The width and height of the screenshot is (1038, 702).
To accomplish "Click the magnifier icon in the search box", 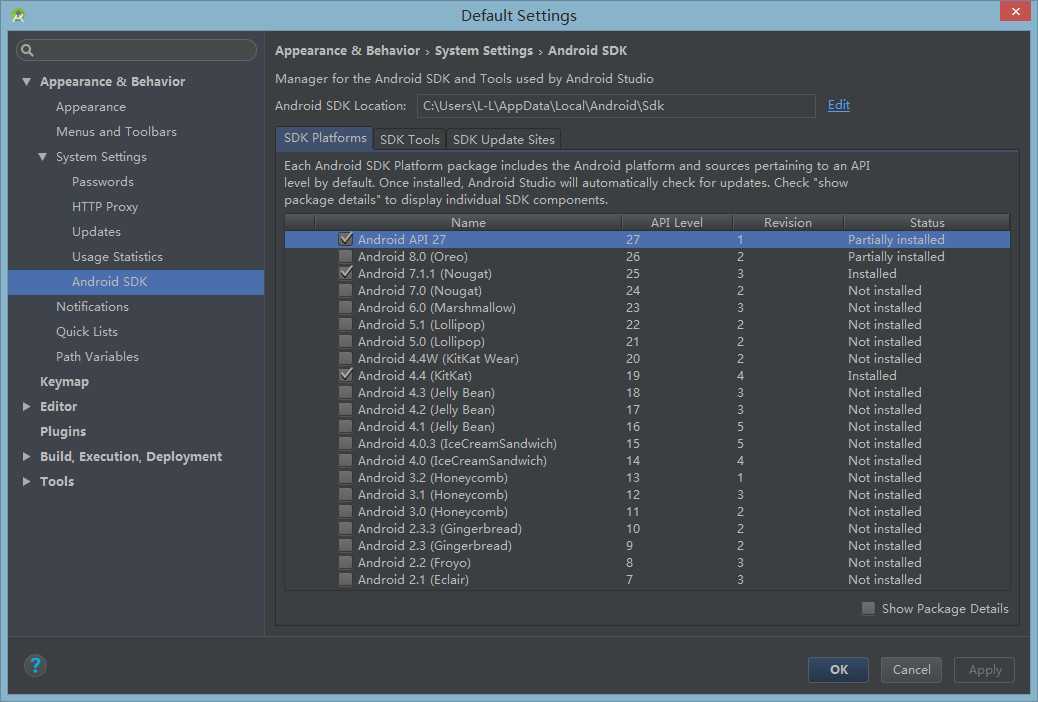I will [26, 49].
